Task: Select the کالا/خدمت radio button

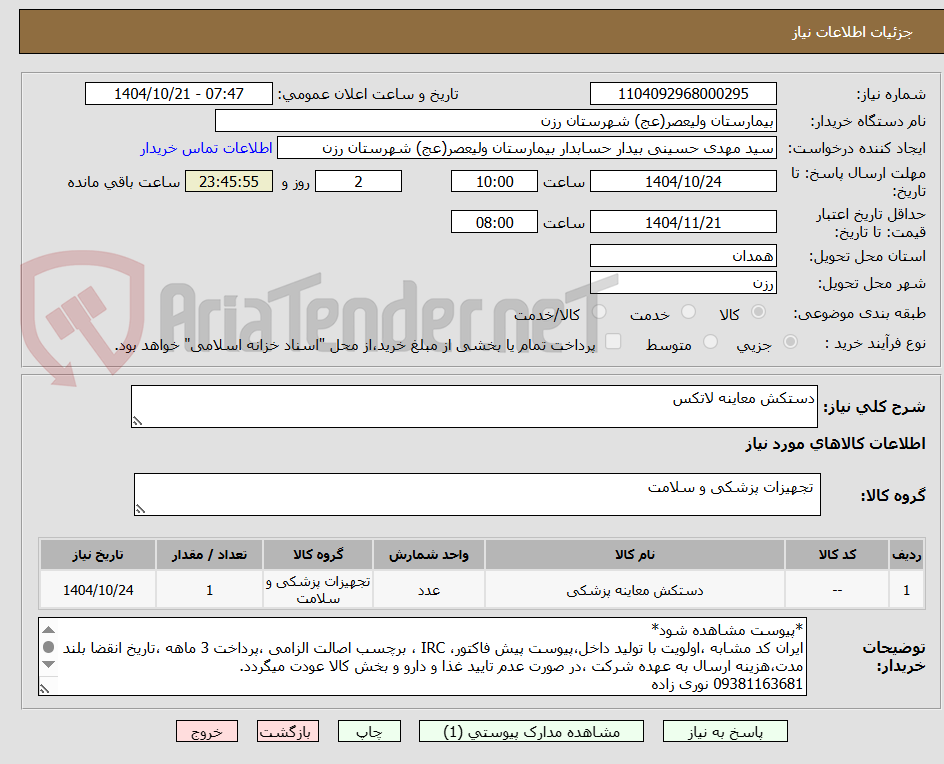Action: (599, 312)
